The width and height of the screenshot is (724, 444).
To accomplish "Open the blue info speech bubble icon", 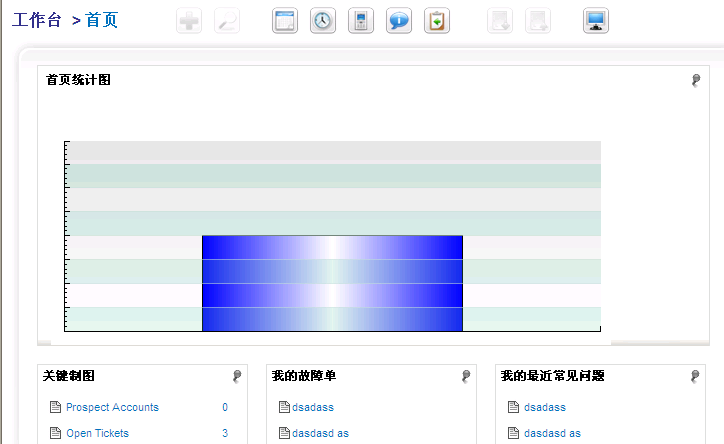I will pos(399,20).
